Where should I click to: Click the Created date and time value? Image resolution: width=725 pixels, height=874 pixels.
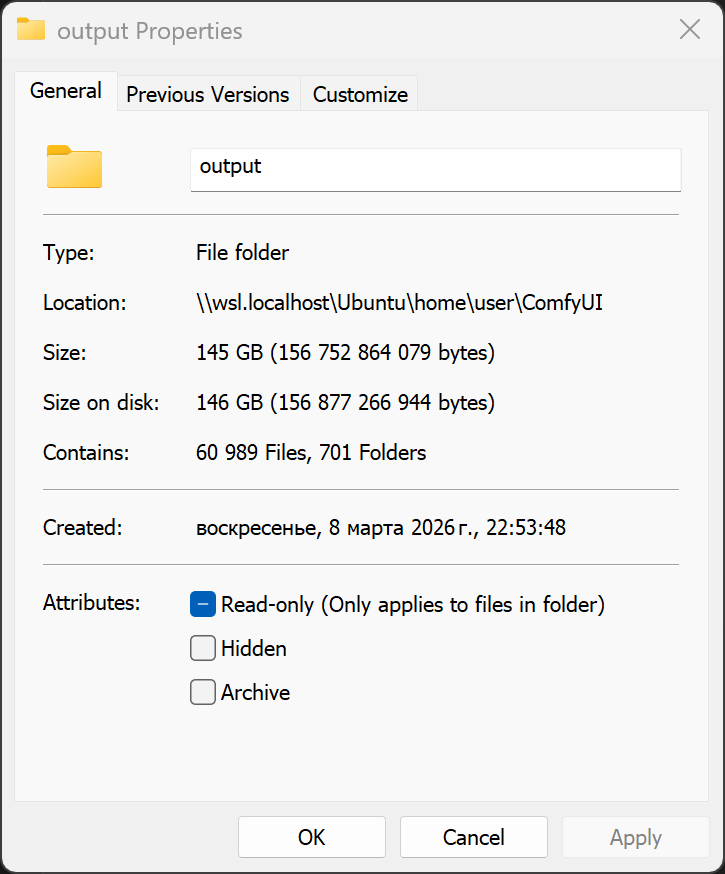381,527
